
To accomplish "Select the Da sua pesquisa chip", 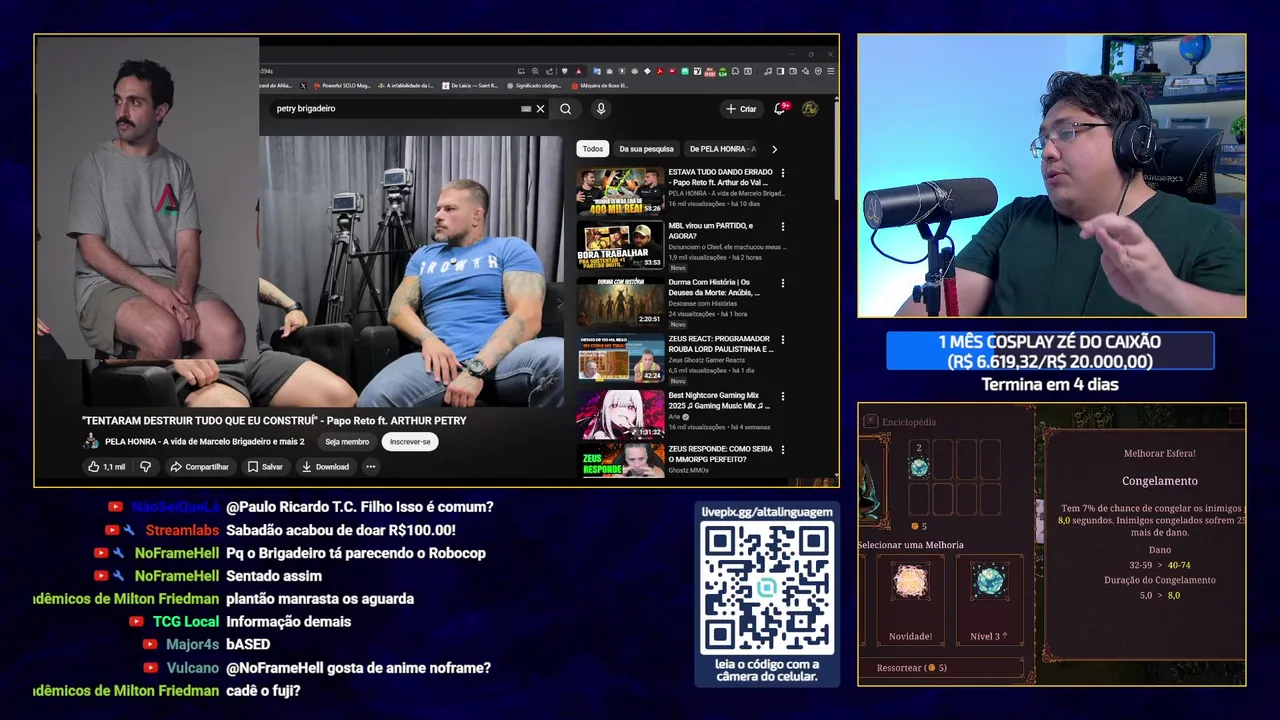I will (646, 149).
